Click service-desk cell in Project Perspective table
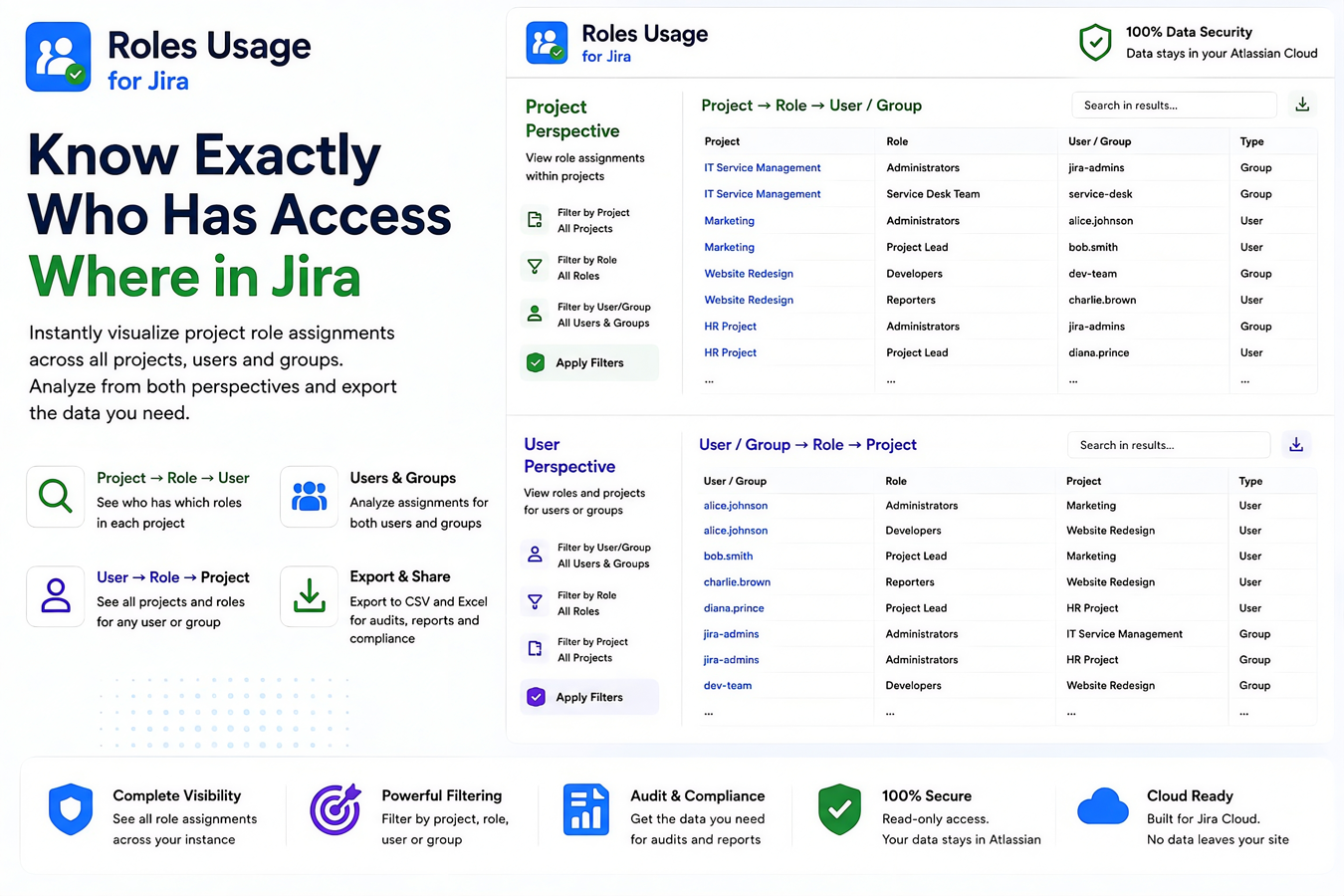1344x896 pixels. coord(1100,194)
